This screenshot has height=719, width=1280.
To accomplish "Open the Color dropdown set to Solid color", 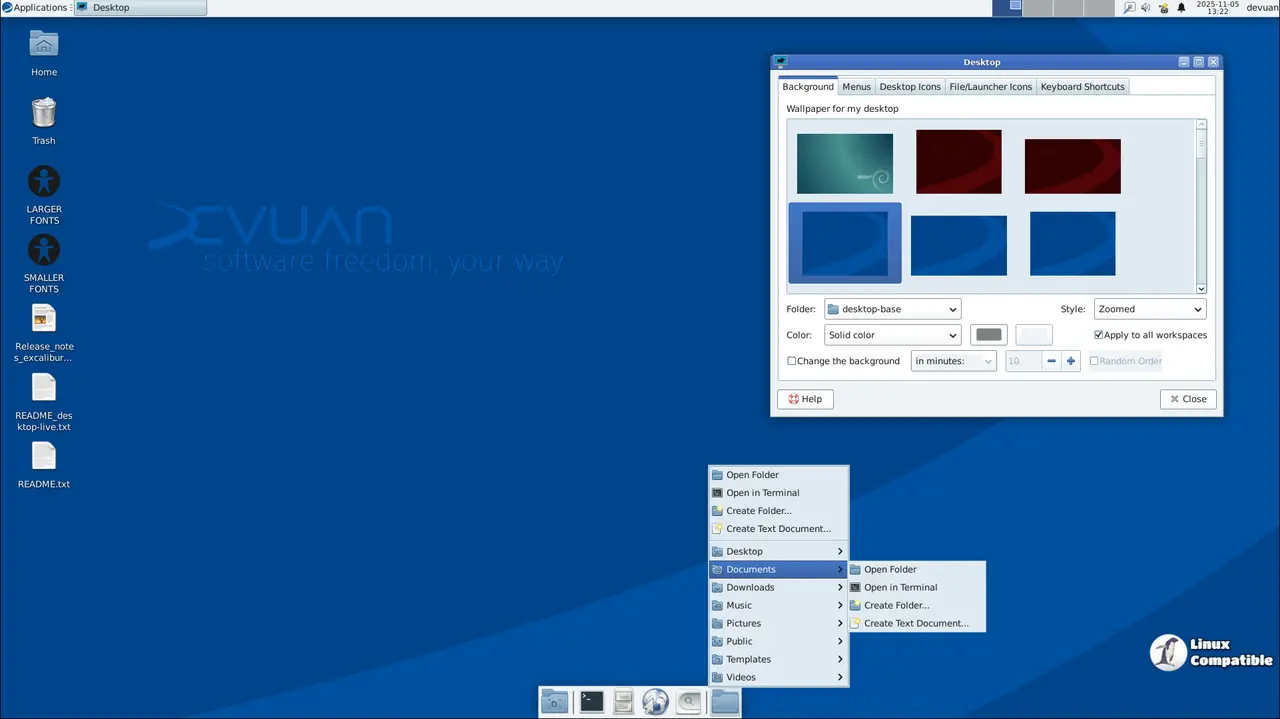I will point(892,335).
